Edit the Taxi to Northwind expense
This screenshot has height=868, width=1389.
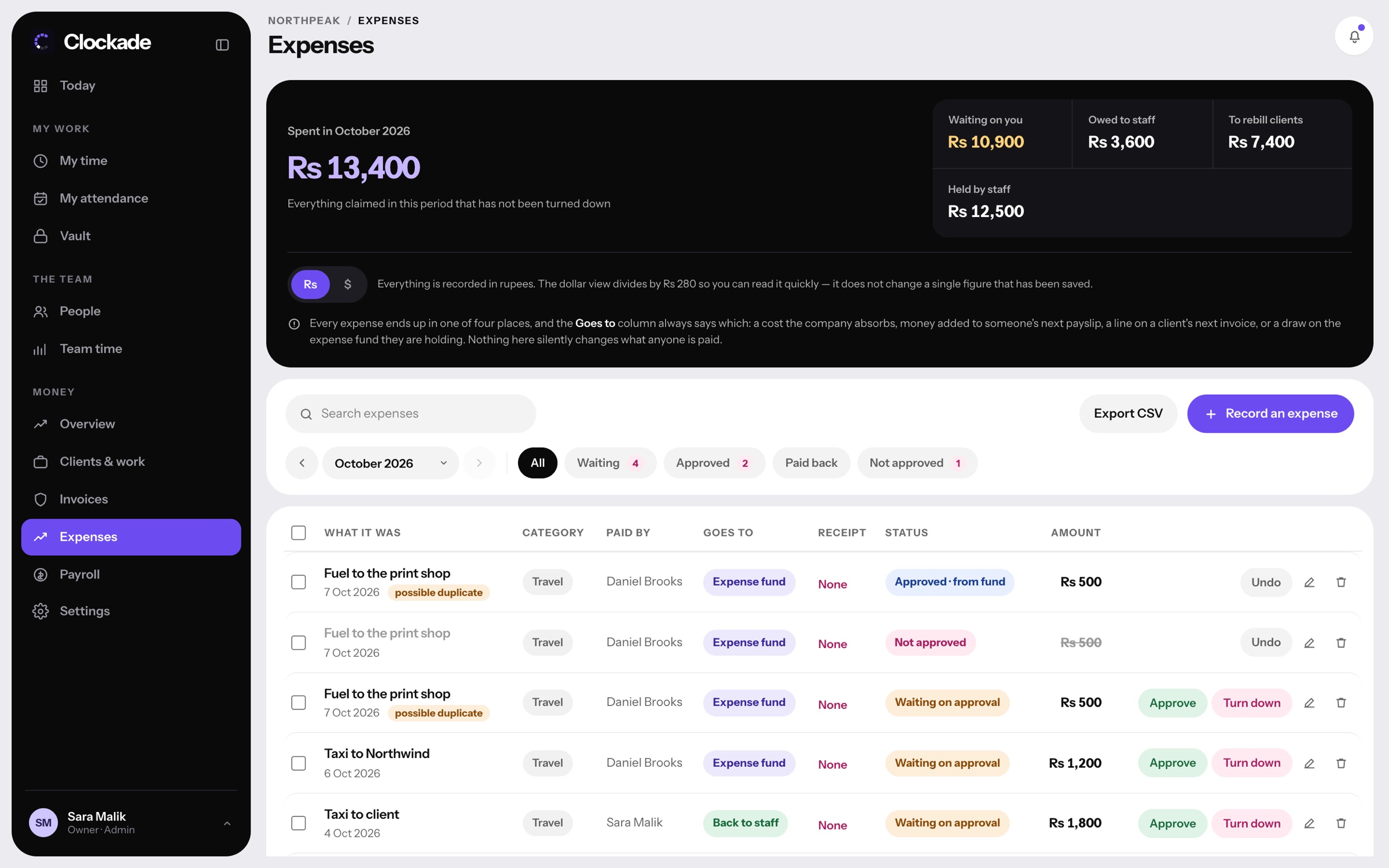1309,763
